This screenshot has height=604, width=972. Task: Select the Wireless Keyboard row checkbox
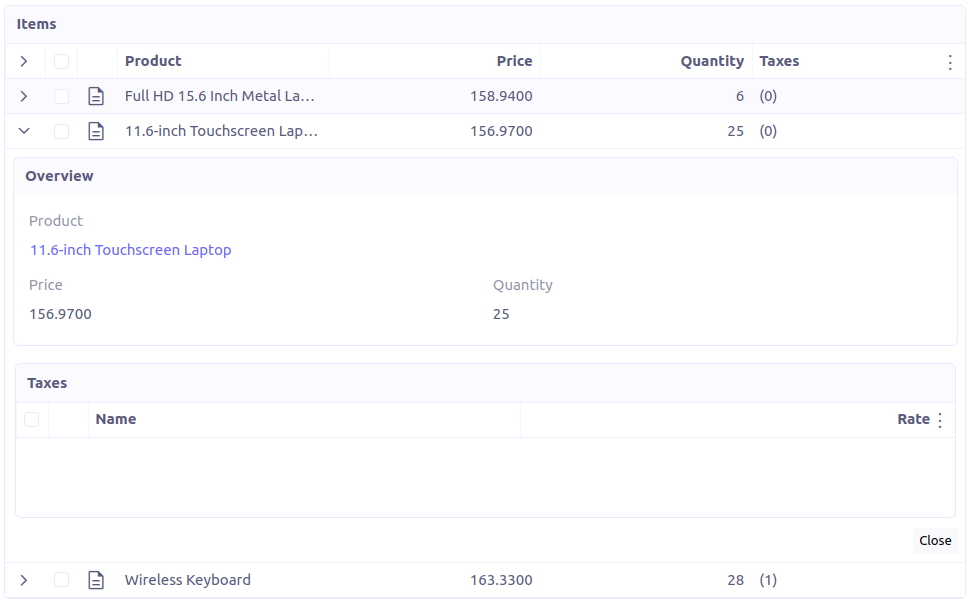[62, 580]
